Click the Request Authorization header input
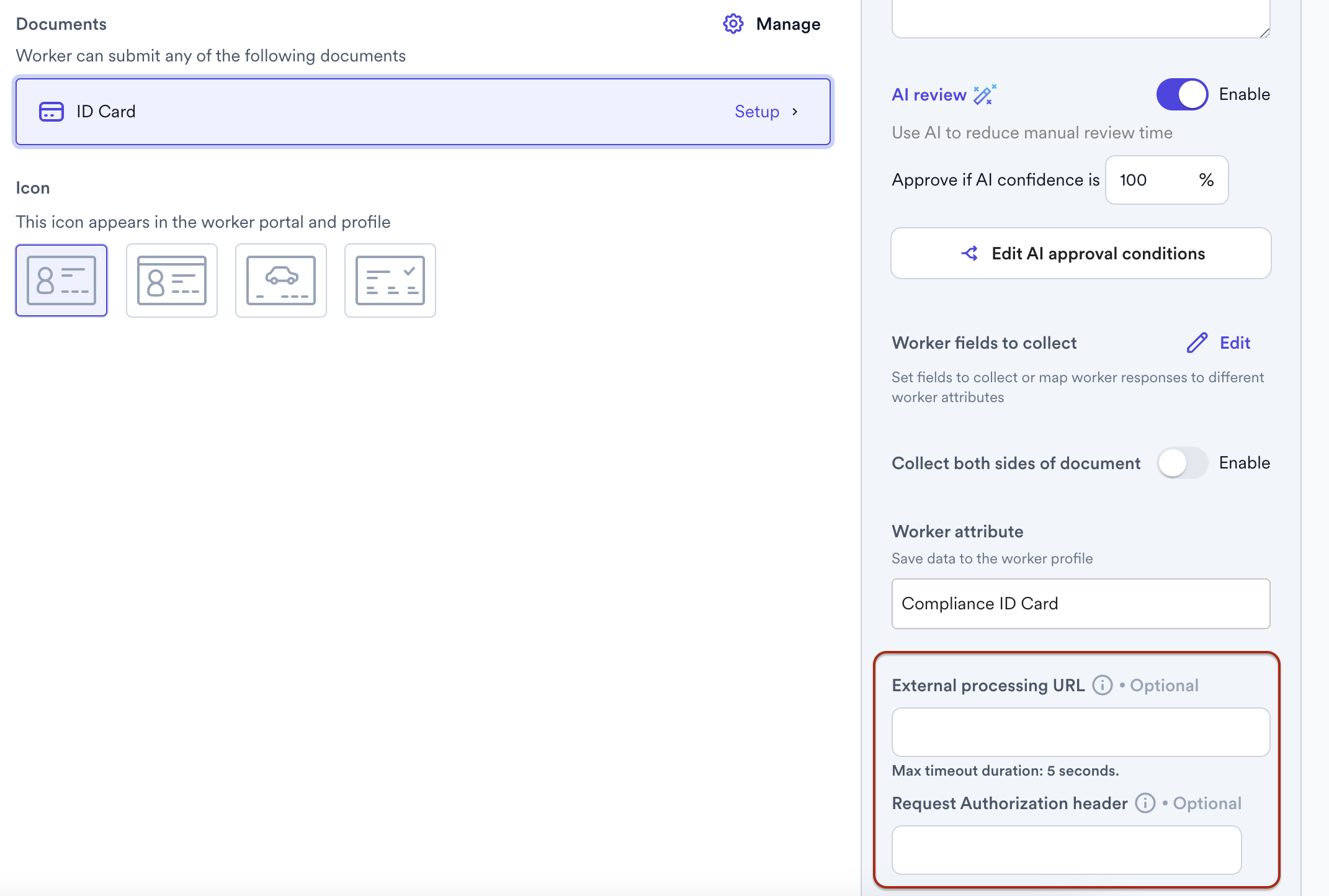The image size is (1329, 896). pyautogui.click(x=1067, y=850)
